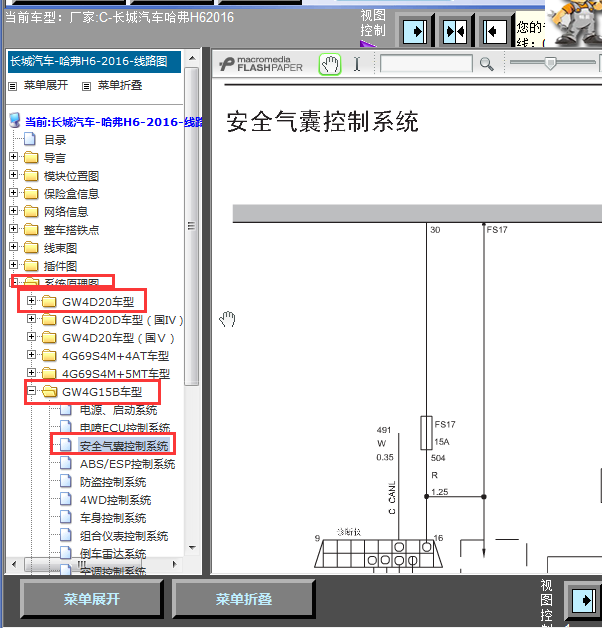Viewport: 602px width, 628px height.
Task: Expand the 网络信息 folder node
Action: [13, 211]
